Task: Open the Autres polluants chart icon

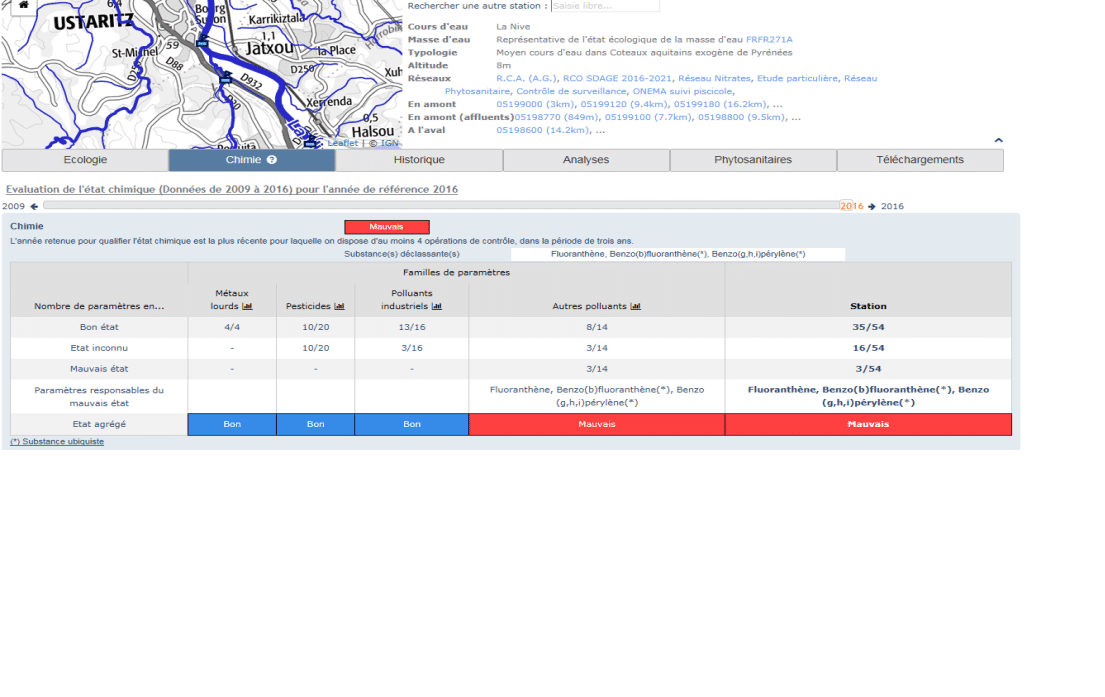Action: (635, 306)
